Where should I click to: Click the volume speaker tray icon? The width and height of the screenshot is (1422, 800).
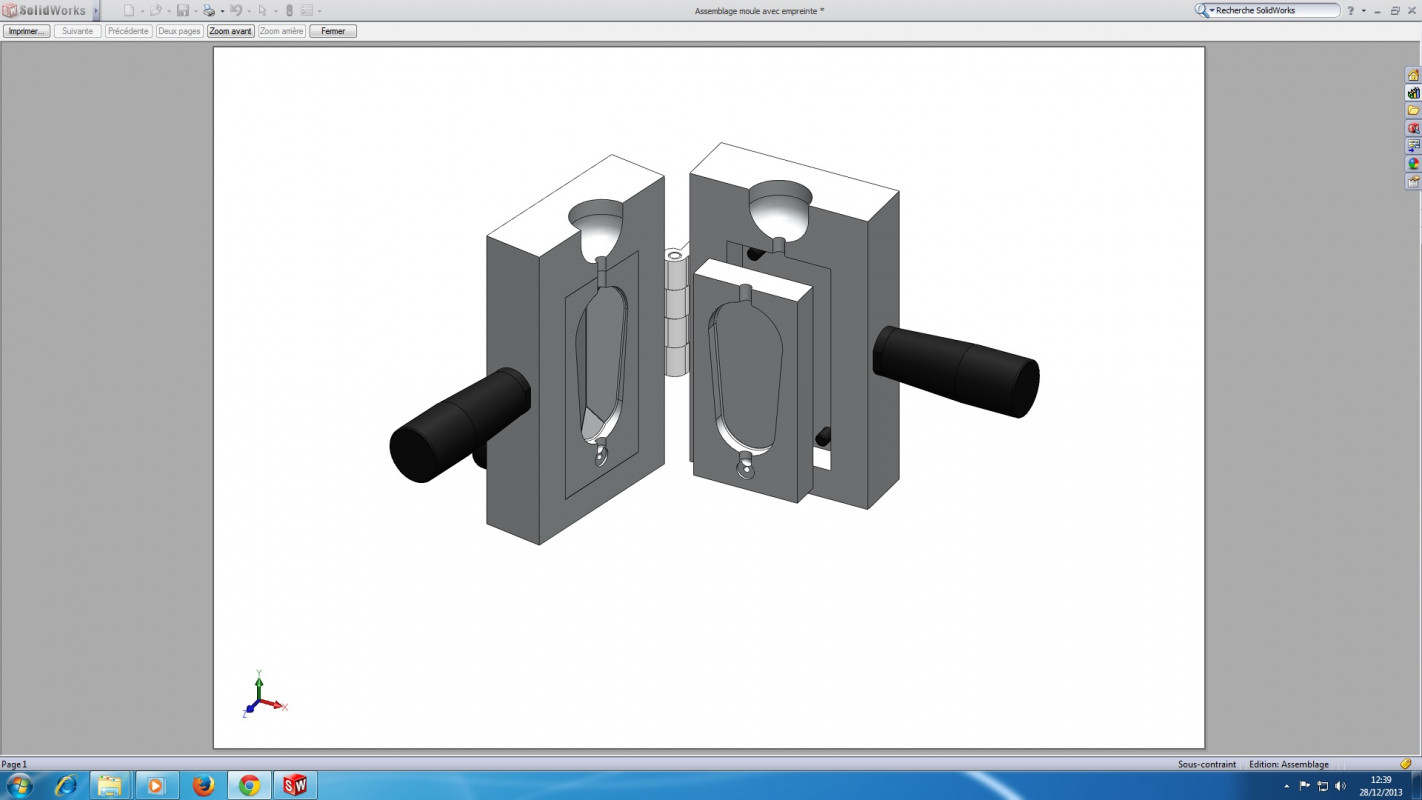pos(1340,786)
